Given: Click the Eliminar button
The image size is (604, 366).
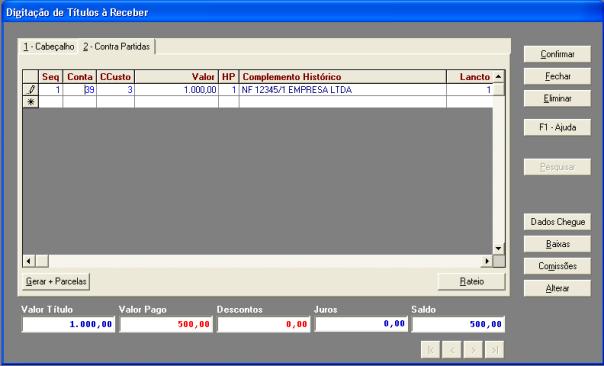Looking at the screenshot, I should tap(557, 99).
